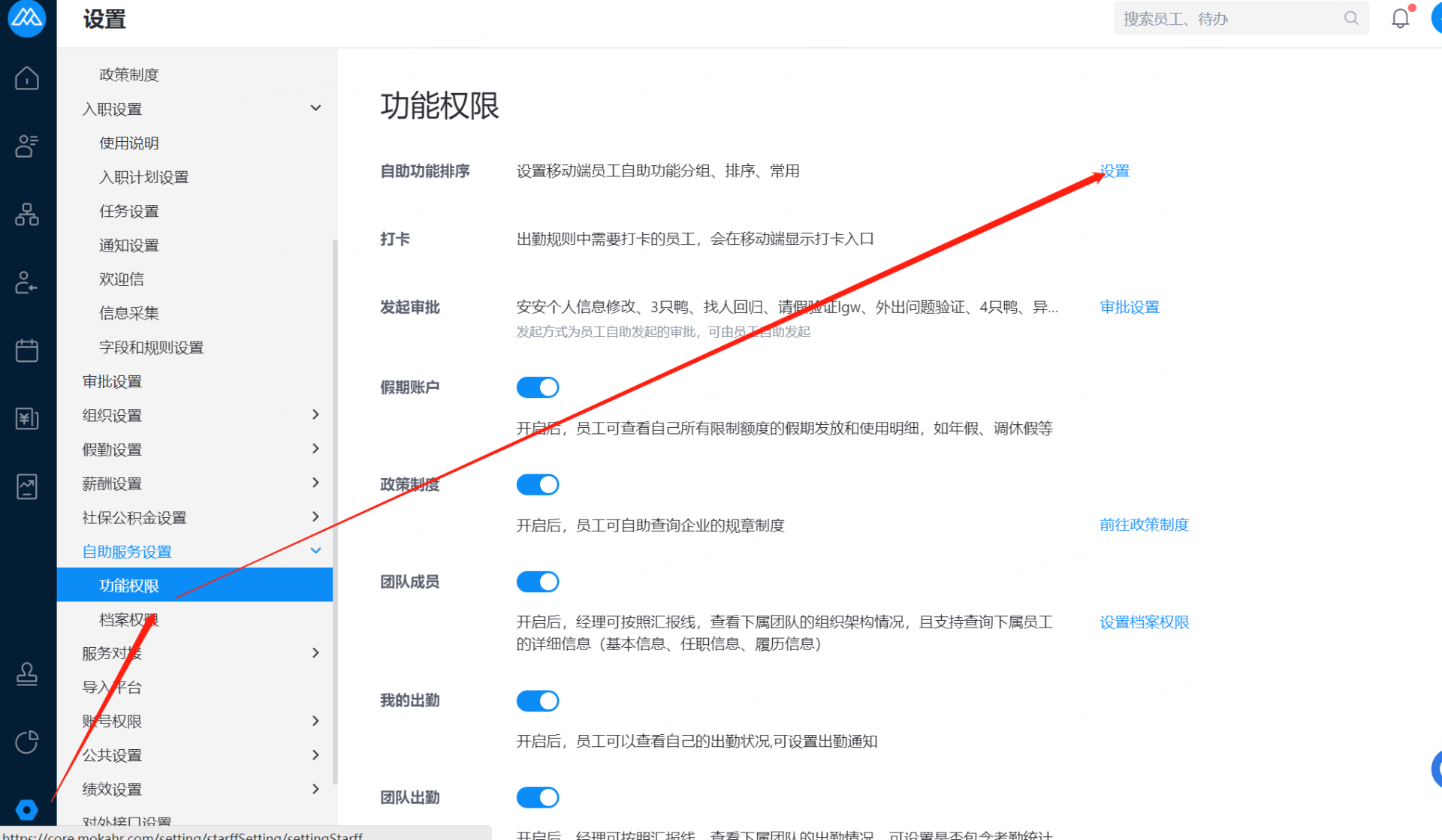Open the organization chart icon in sidebar
The width and height of the screenshot is (1442, 840).
pos(27,215)
